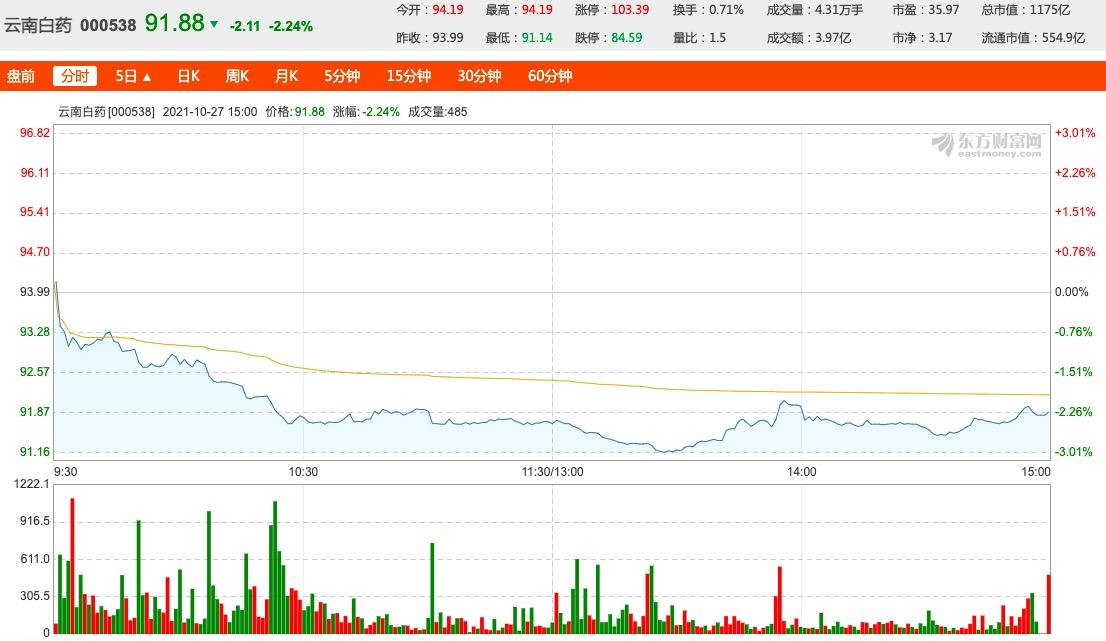The image size is (1106, 641).
Task: Click the 总市值 market cap 1175亿
Action: 1049,10
